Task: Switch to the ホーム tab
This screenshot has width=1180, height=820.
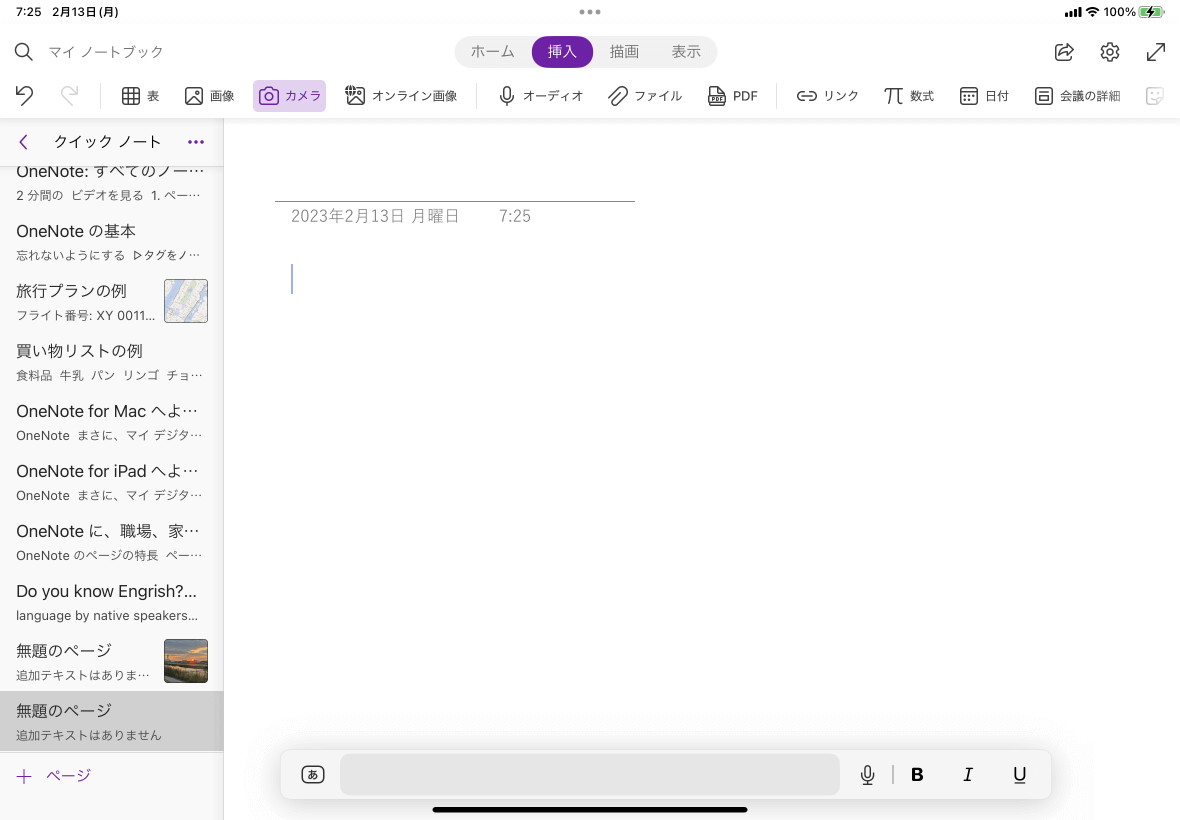Action: click(493, 52)
